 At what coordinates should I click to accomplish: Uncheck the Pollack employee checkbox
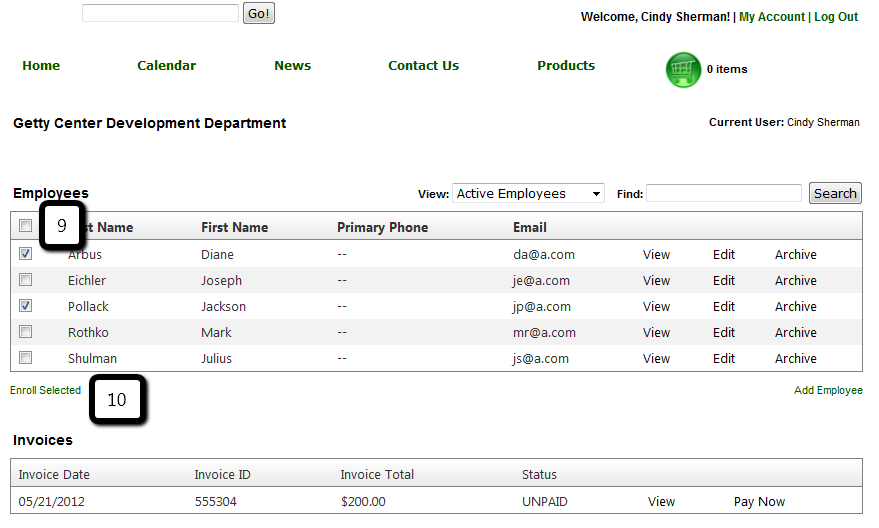pyautogui.click(x=26, y=306)
